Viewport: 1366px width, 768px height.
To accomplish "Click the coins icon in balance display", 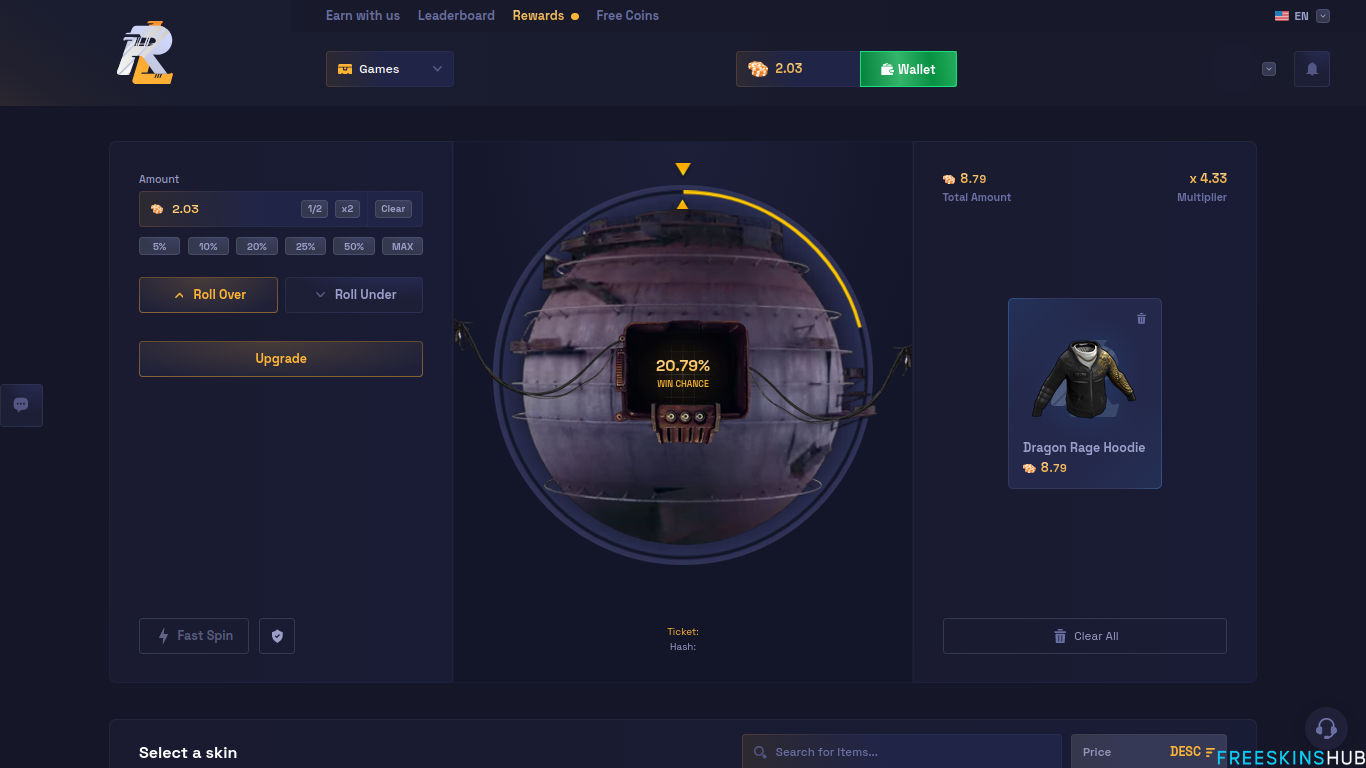I will (x=758, y=69).
